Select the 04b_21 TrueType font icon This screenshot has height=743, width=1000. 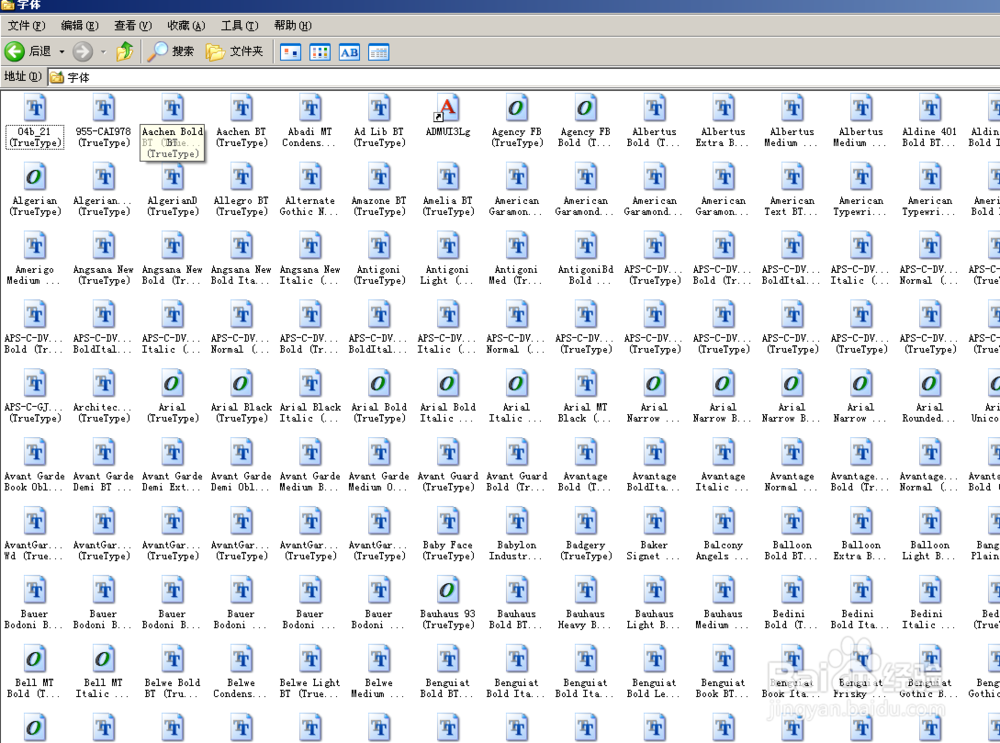point(35,107)
